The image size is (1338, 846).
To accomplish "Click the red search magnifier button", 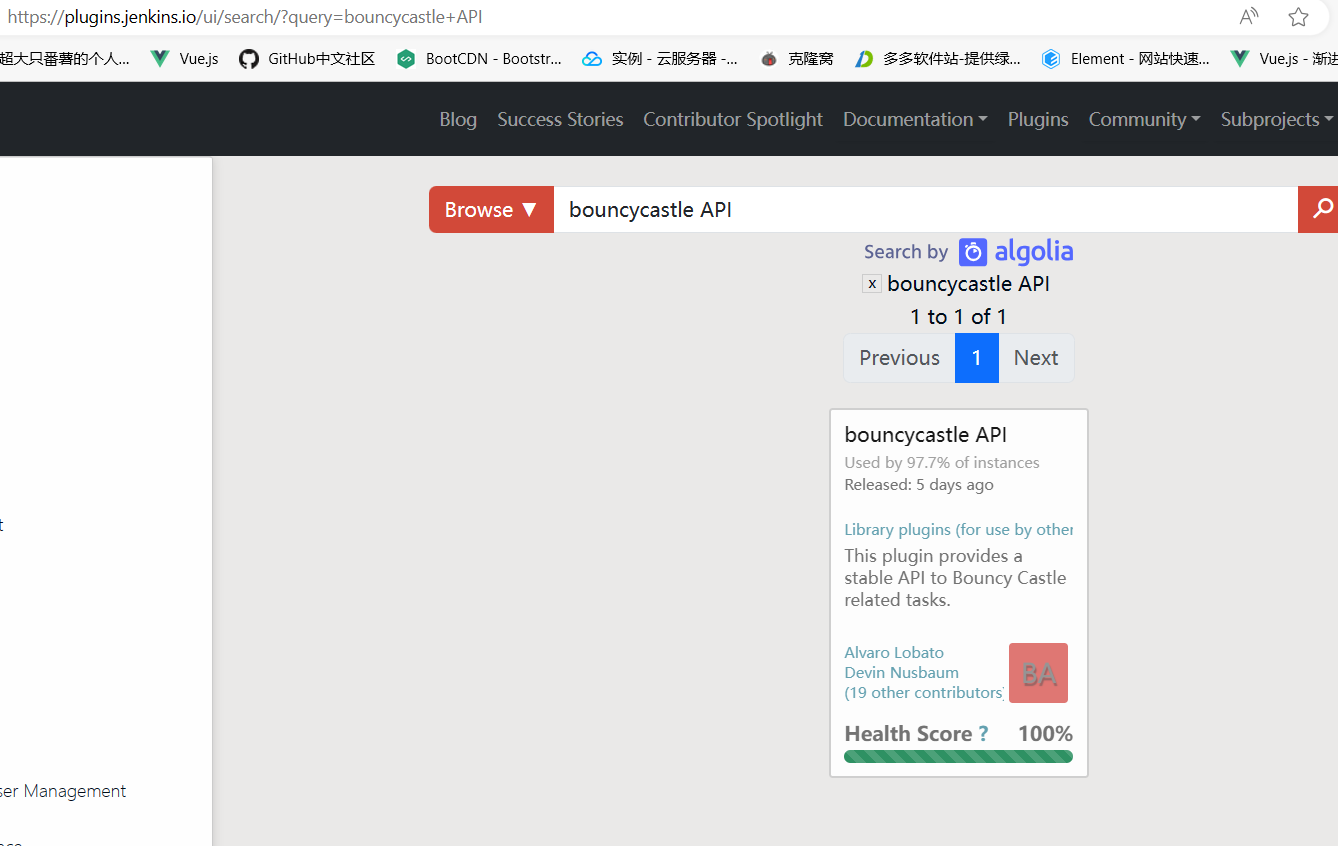I will click(1318, 209).
